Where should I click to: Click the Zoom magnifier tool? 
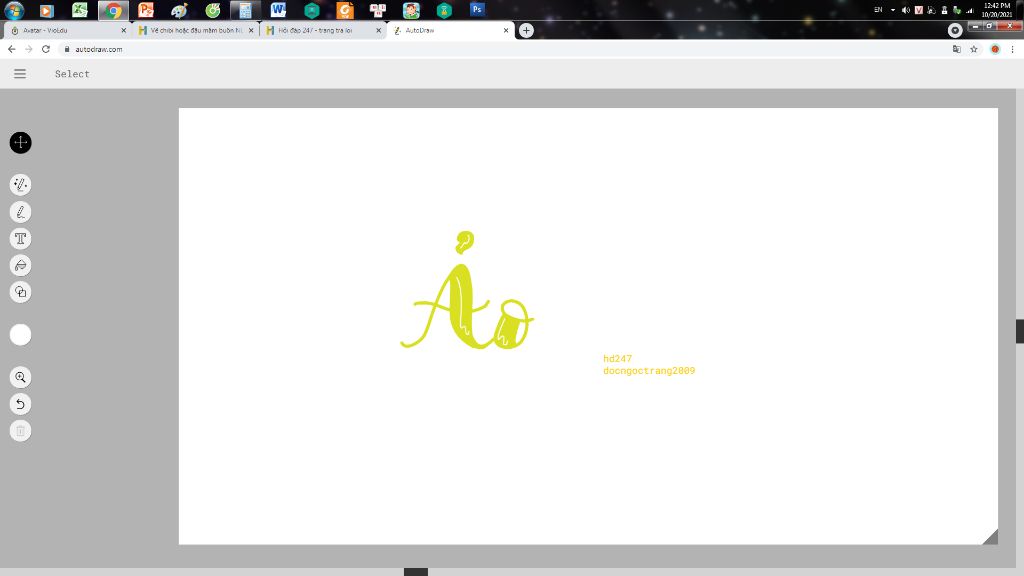pos(20,377)
